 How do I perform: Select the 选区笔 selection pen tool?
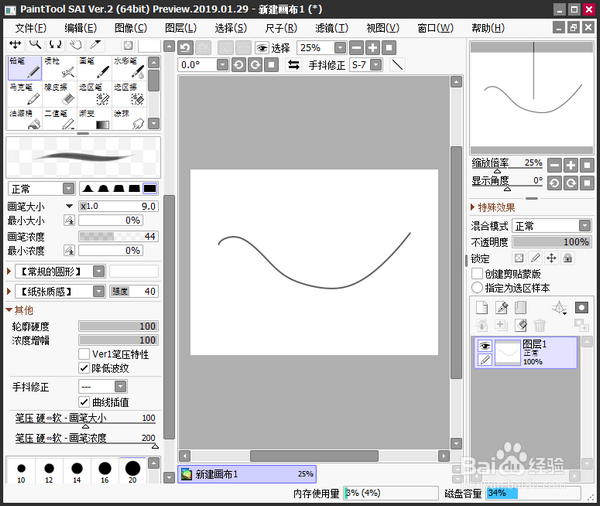tap(94, 94)
